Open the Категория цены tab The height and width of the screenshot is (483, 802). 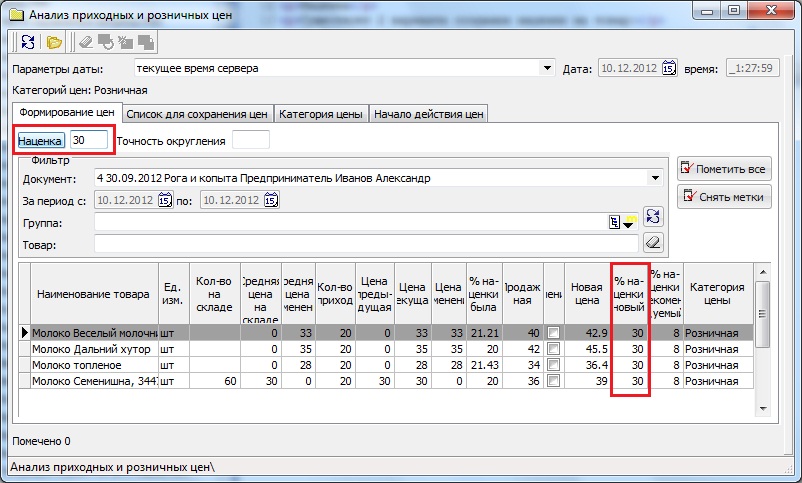(x=321, y=114)
